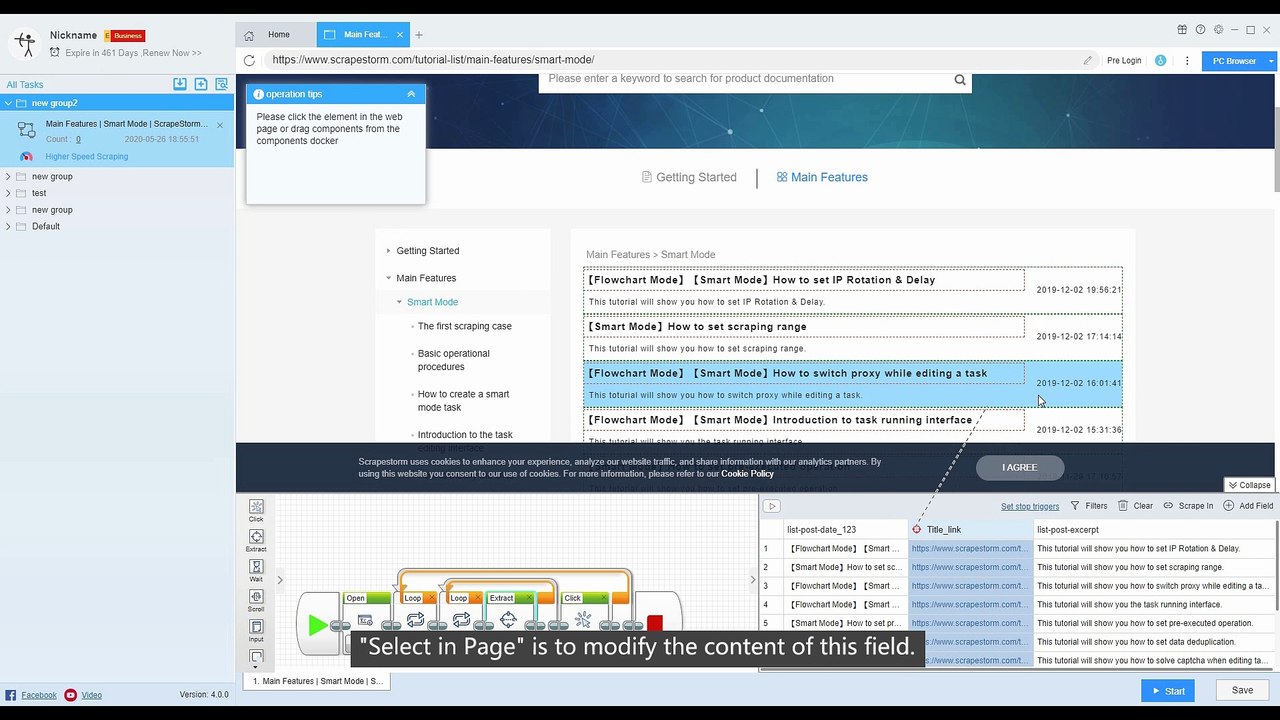Select the Main Features page tab
The height and width of the screenshot is (720, 1280).
point(822,177)
